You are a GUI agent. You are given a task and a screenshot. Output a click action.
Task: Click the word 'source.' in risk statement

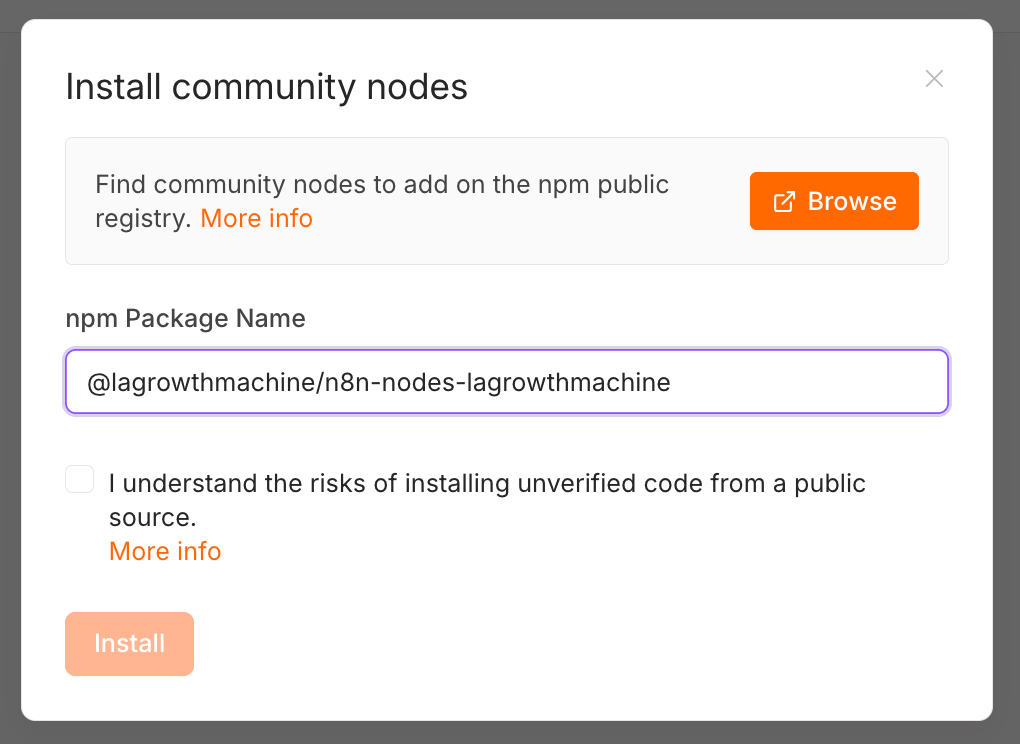click(x=152, y=518)
